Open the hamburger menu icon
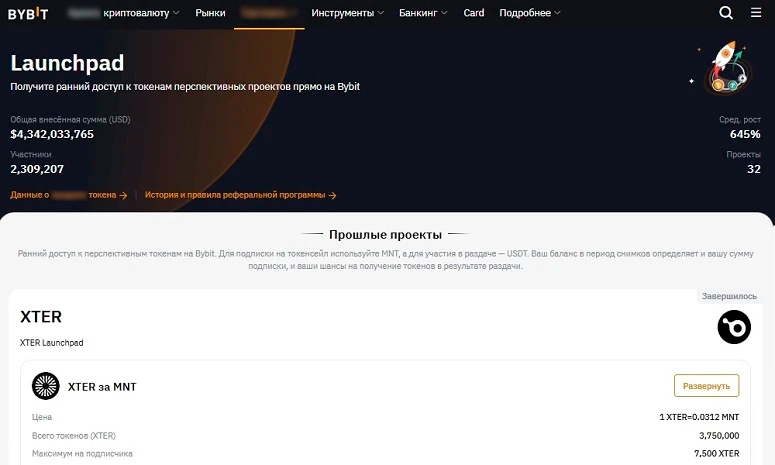This screenshot has width=775, height=465. pyautogui.click(x=756, y=12)
